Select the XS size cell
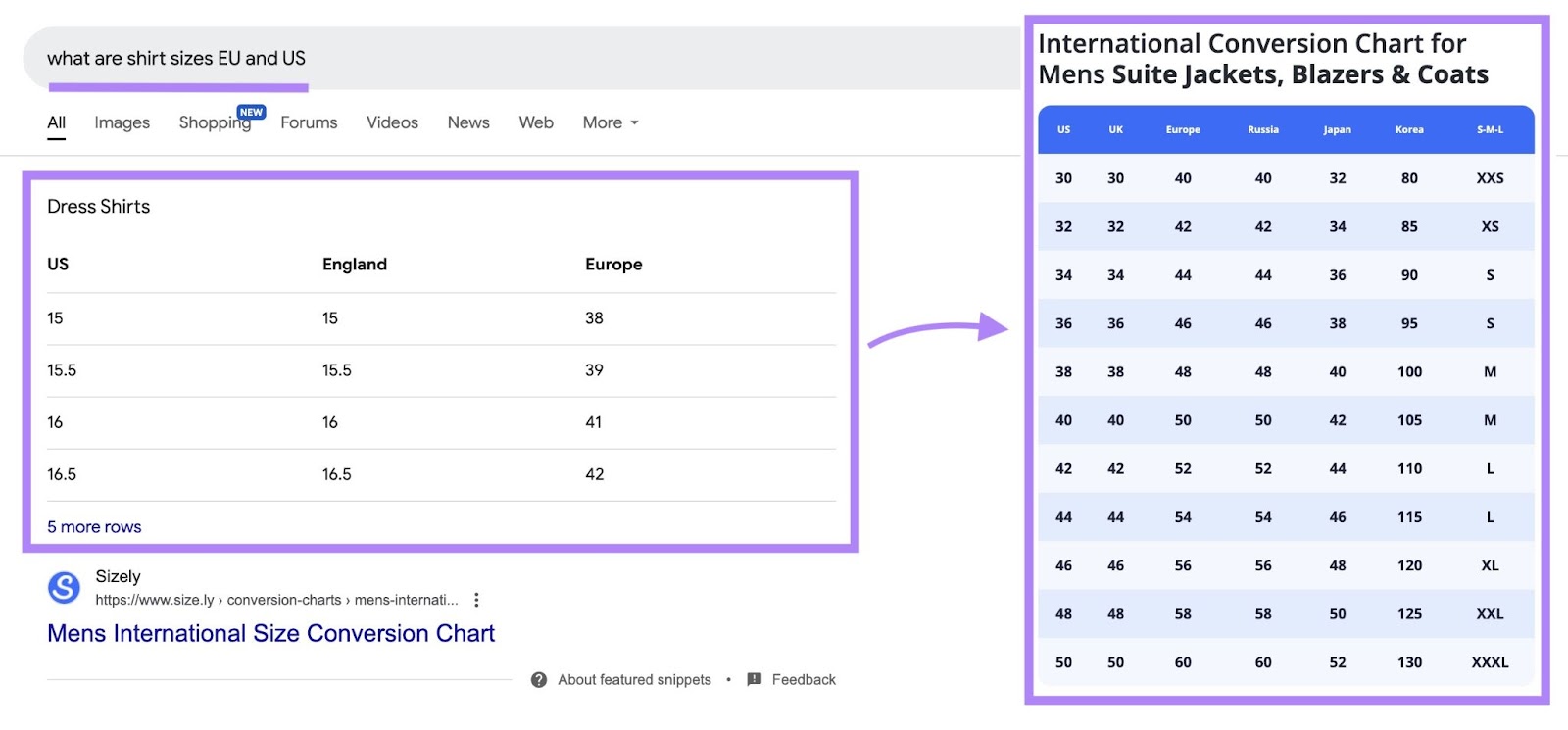 point(1490,226)
